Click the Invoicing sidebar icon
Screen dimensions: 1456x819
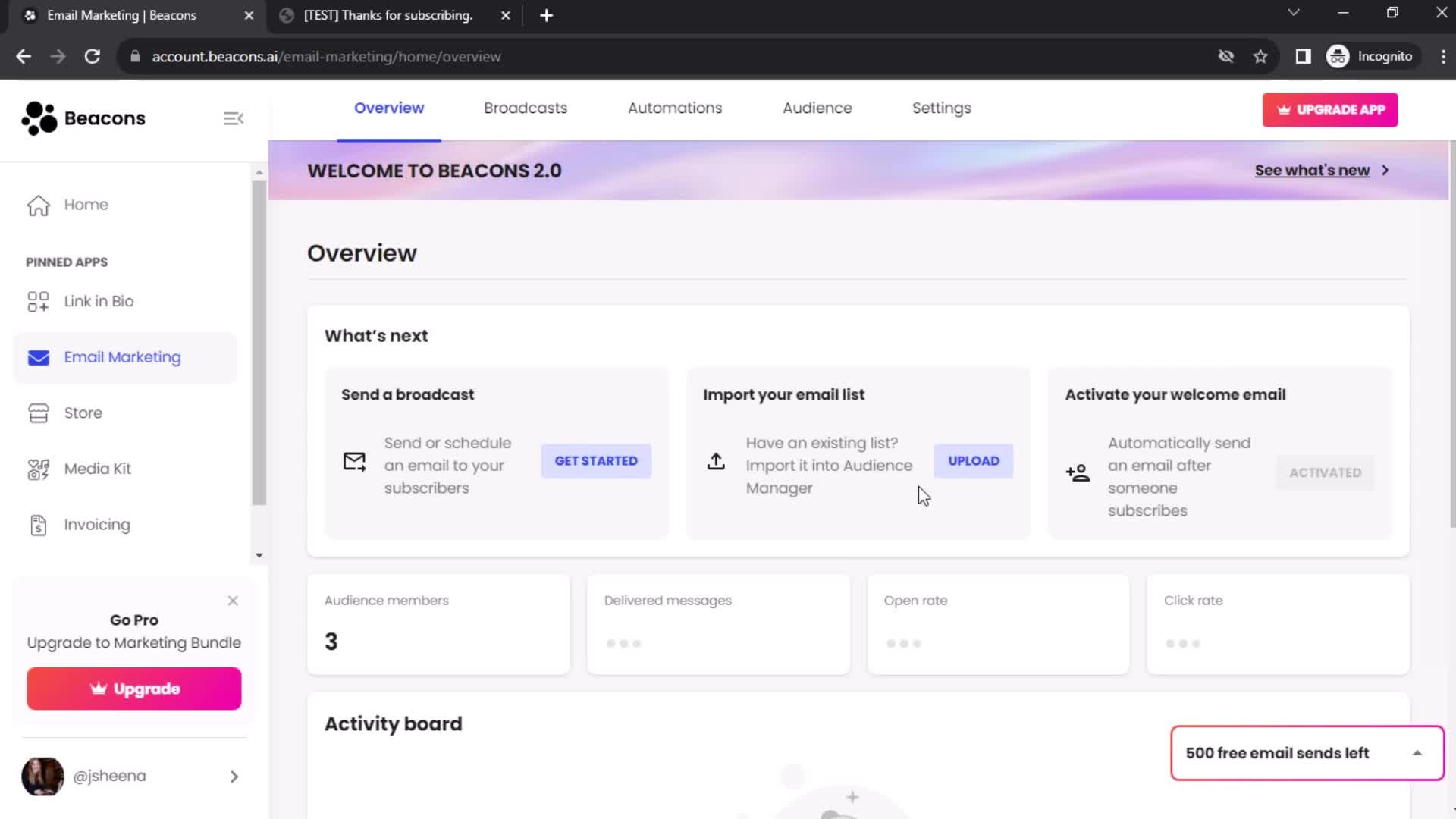click(x=38, y=524)
